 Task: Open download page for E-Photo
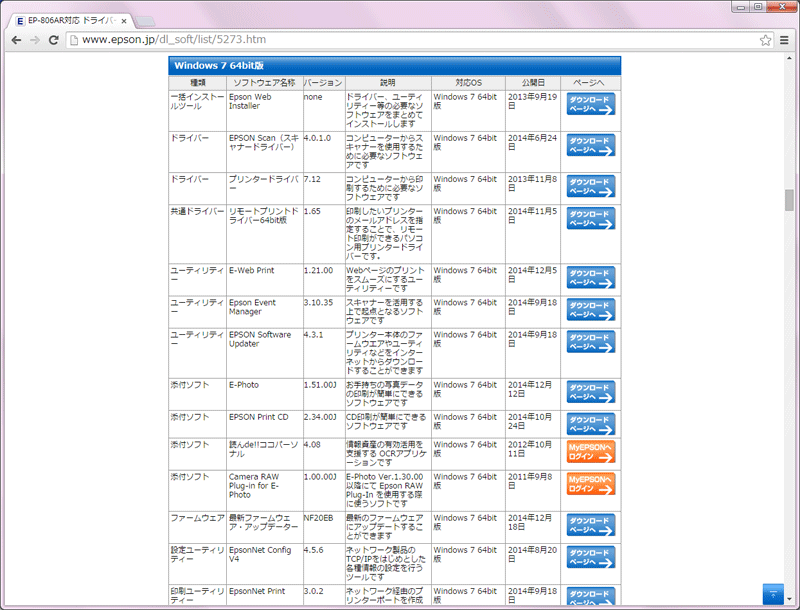click(591, 392)
